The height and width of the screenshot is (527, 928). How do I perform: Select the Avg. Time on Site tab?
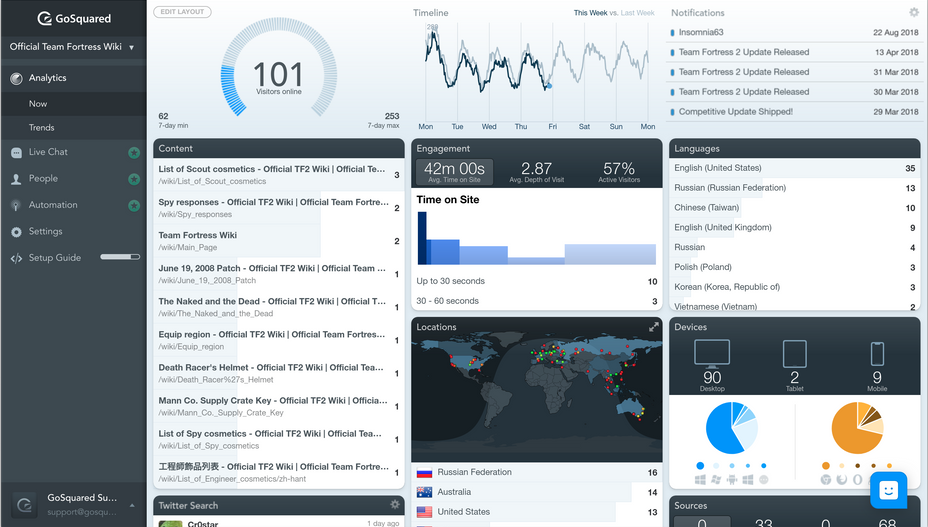[454, 172]
